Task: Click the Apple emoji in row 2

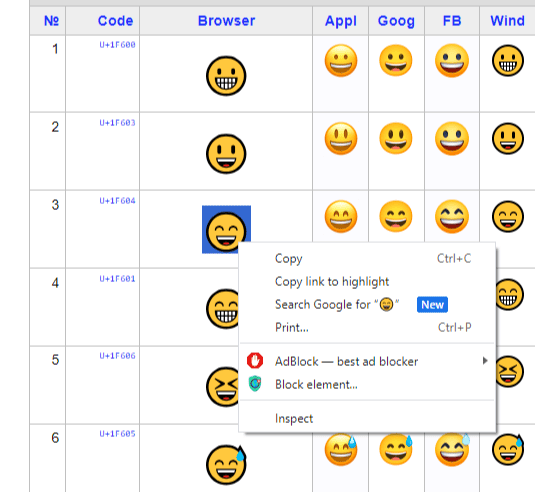Action: (x=341, y=139)
